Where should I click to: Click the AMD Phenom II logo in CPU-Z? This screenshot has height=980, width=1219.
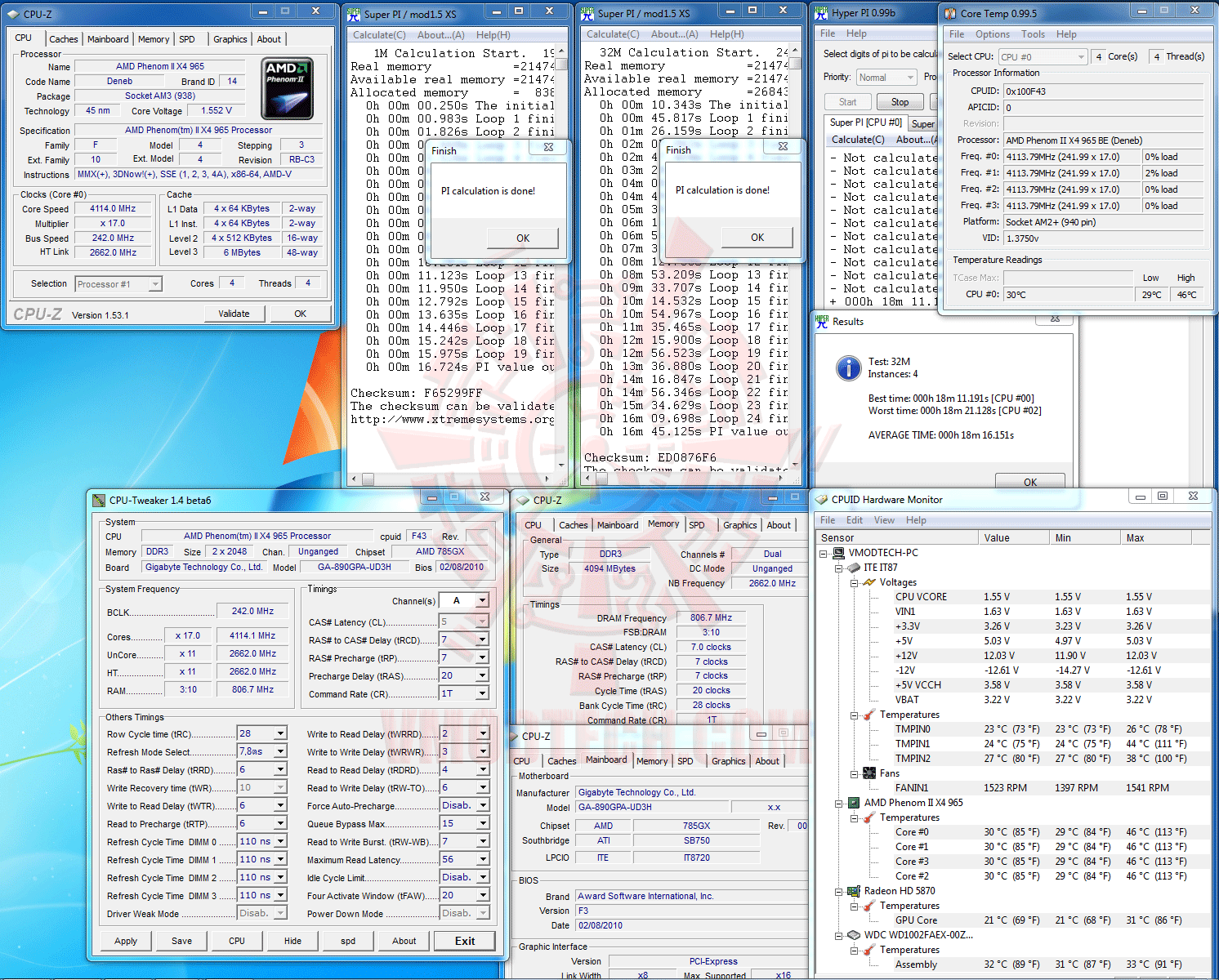click(x=287, y=88)
